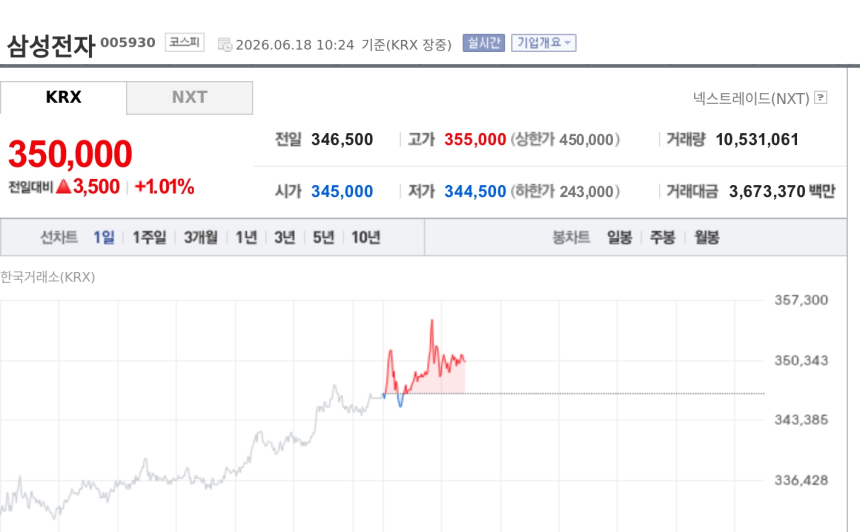Select the 5년 chart period

[324, 237]
